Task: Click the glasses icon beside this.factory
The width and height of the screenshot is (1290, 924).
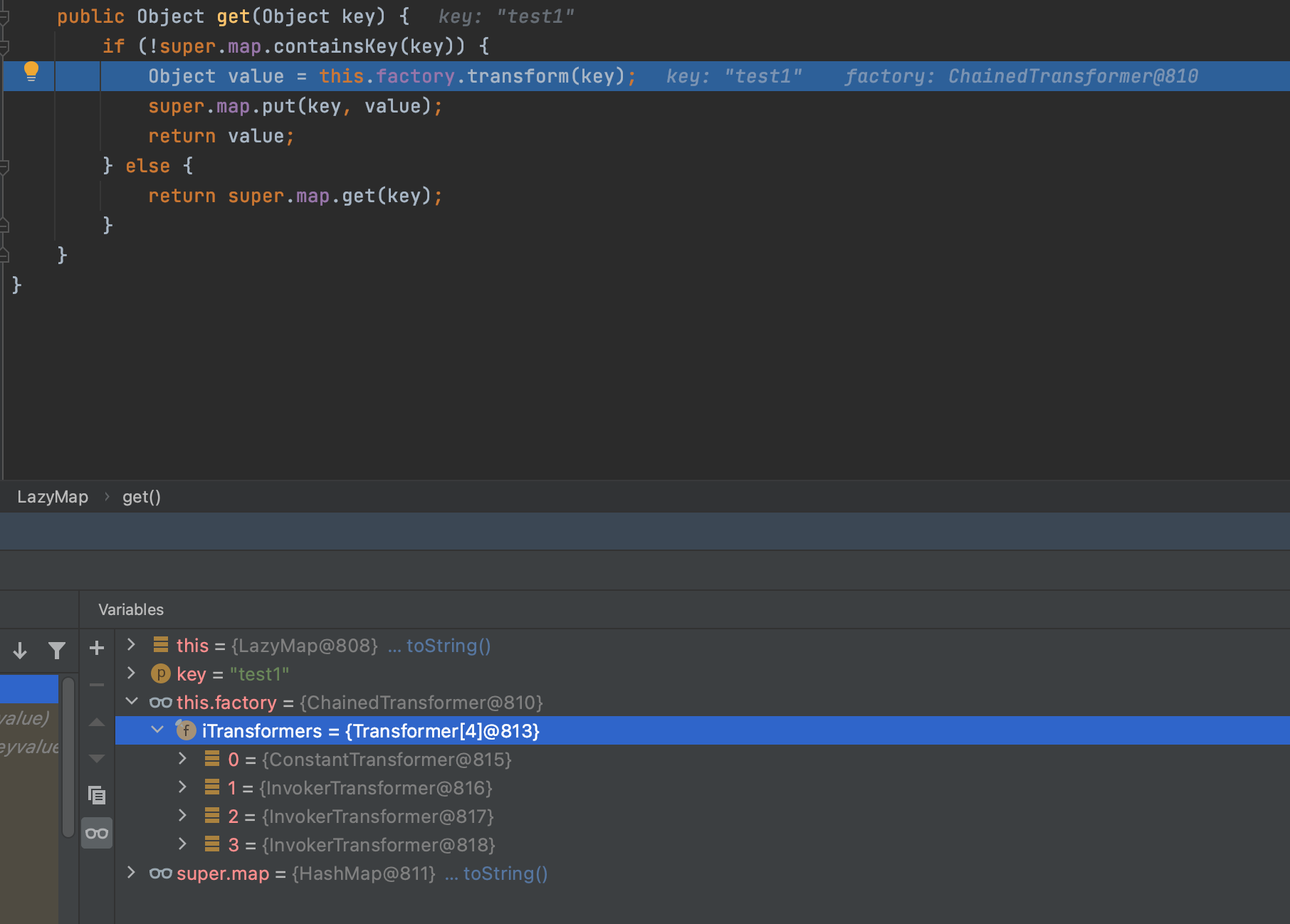Action: point(161,703)
